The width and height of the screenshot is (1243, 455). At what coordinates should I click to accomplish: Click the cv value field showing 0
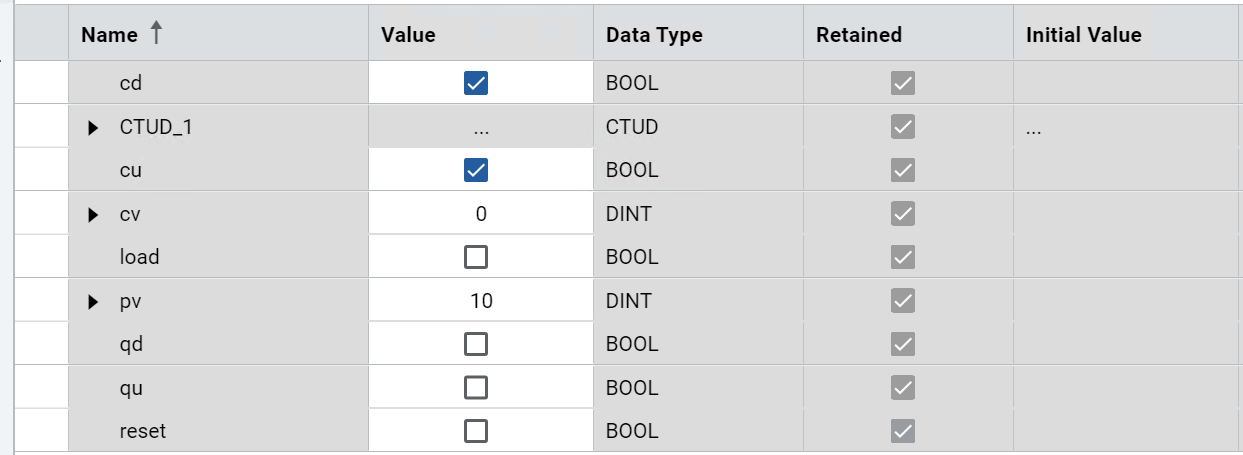point(481,214)
